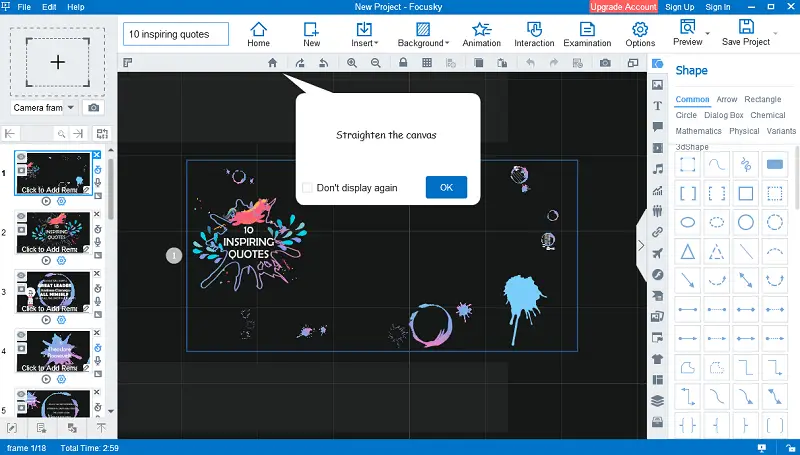The height and width of the screenshot is (455, 800).
Task: Open the File menu
Action: (x=24, y=7)
